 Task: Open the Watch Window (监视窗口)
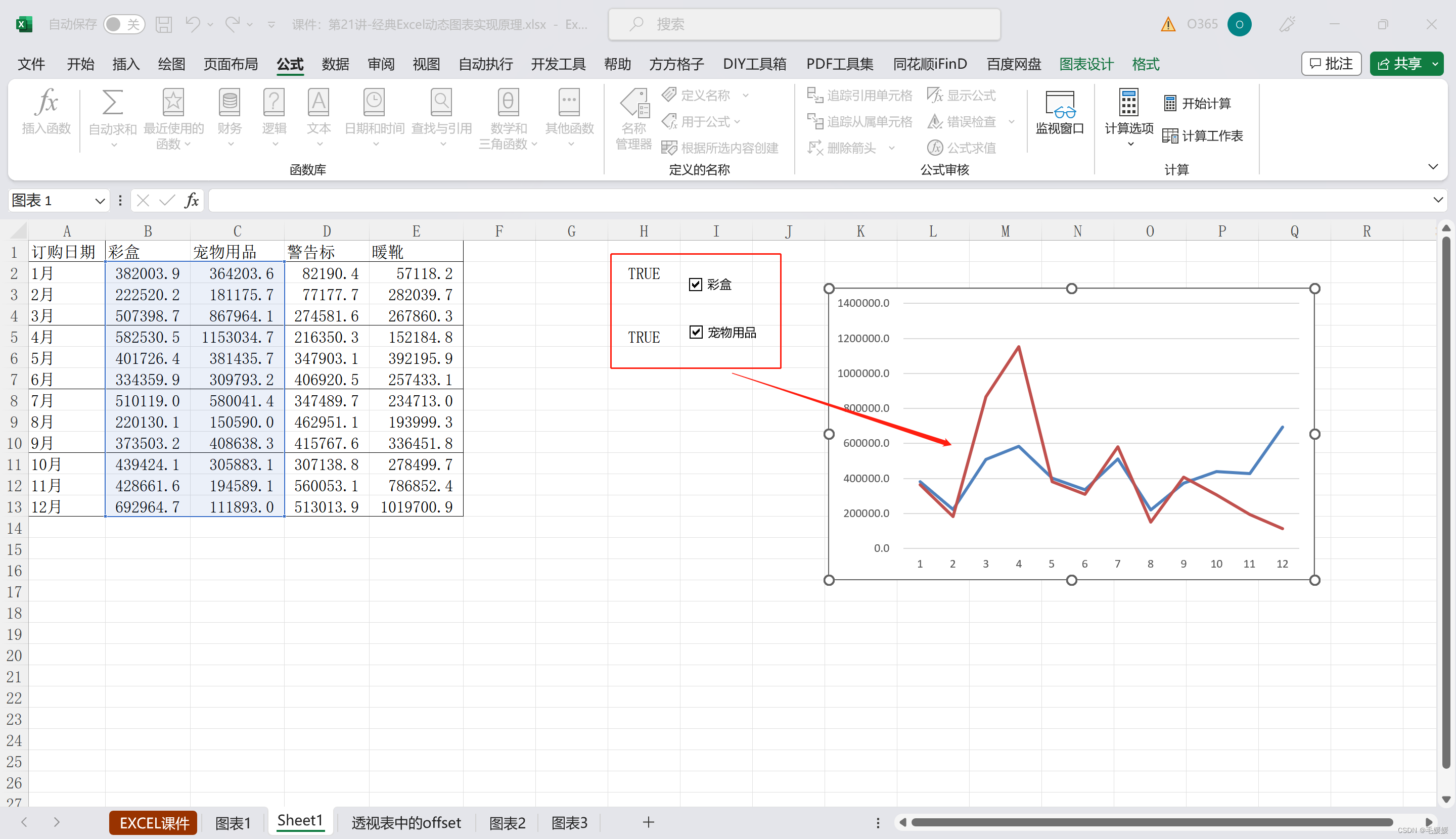1060,113
